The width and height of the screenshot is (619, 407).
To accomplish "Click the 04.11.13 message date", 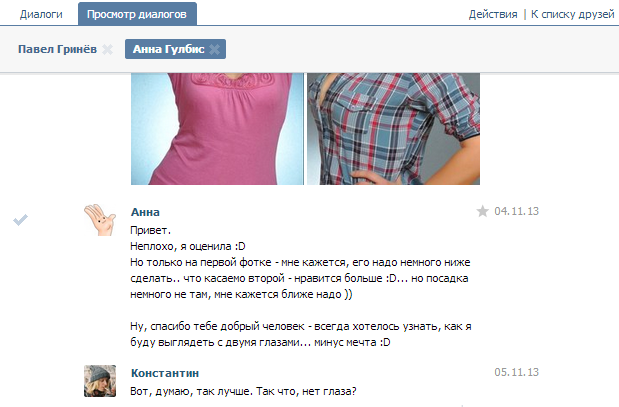I will (516, 211).
